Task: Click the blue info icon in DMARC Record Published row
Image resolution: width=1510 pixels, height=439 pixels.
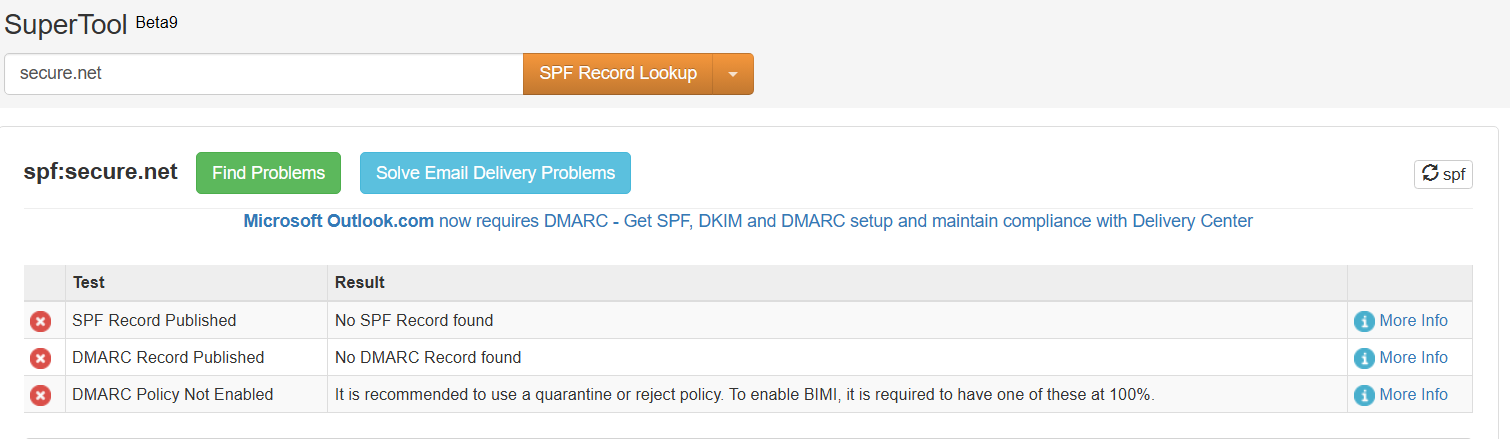Action: tap(1364, 358)
